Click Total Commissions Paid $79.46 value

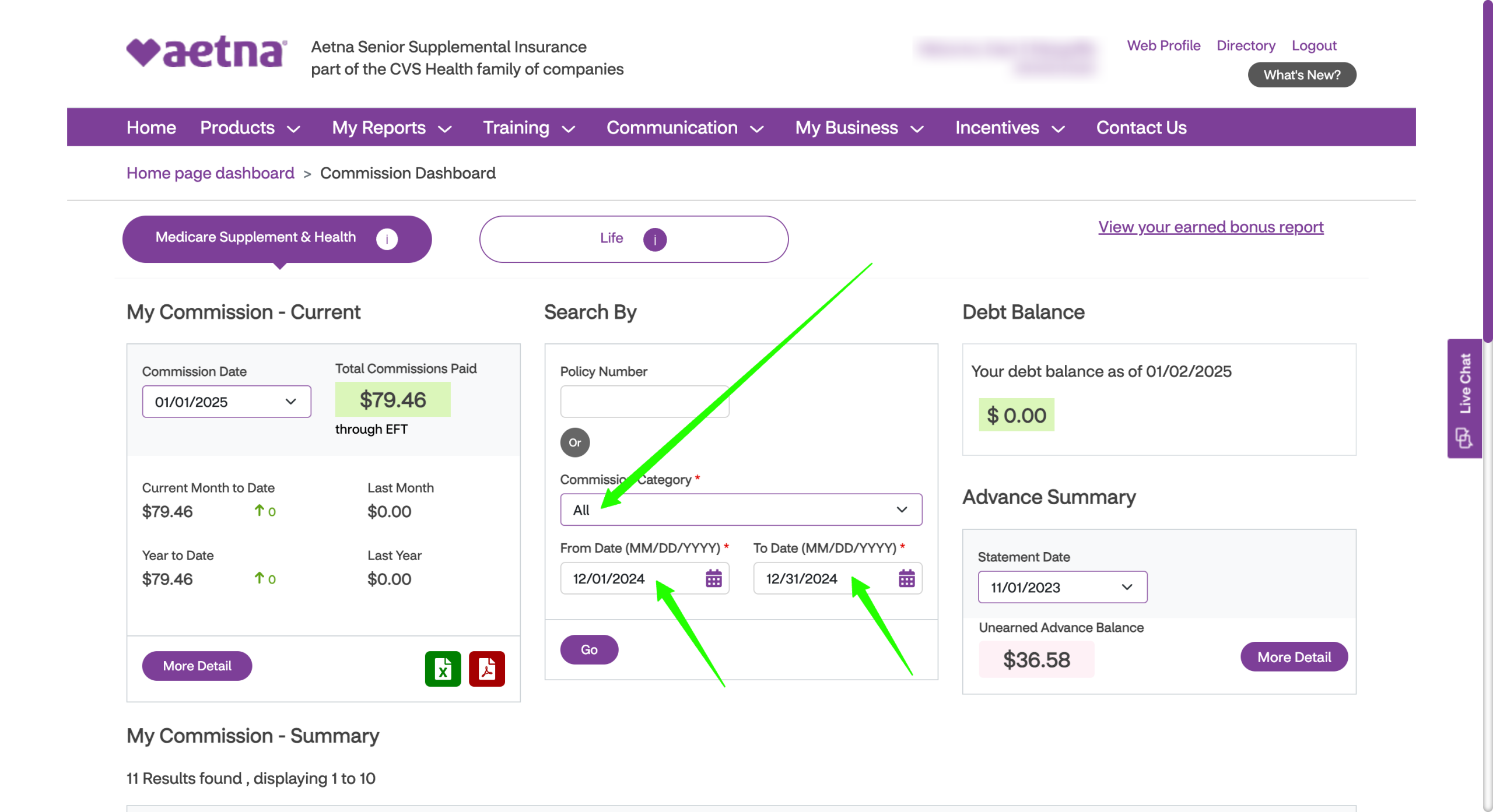[x=392, y=399]
